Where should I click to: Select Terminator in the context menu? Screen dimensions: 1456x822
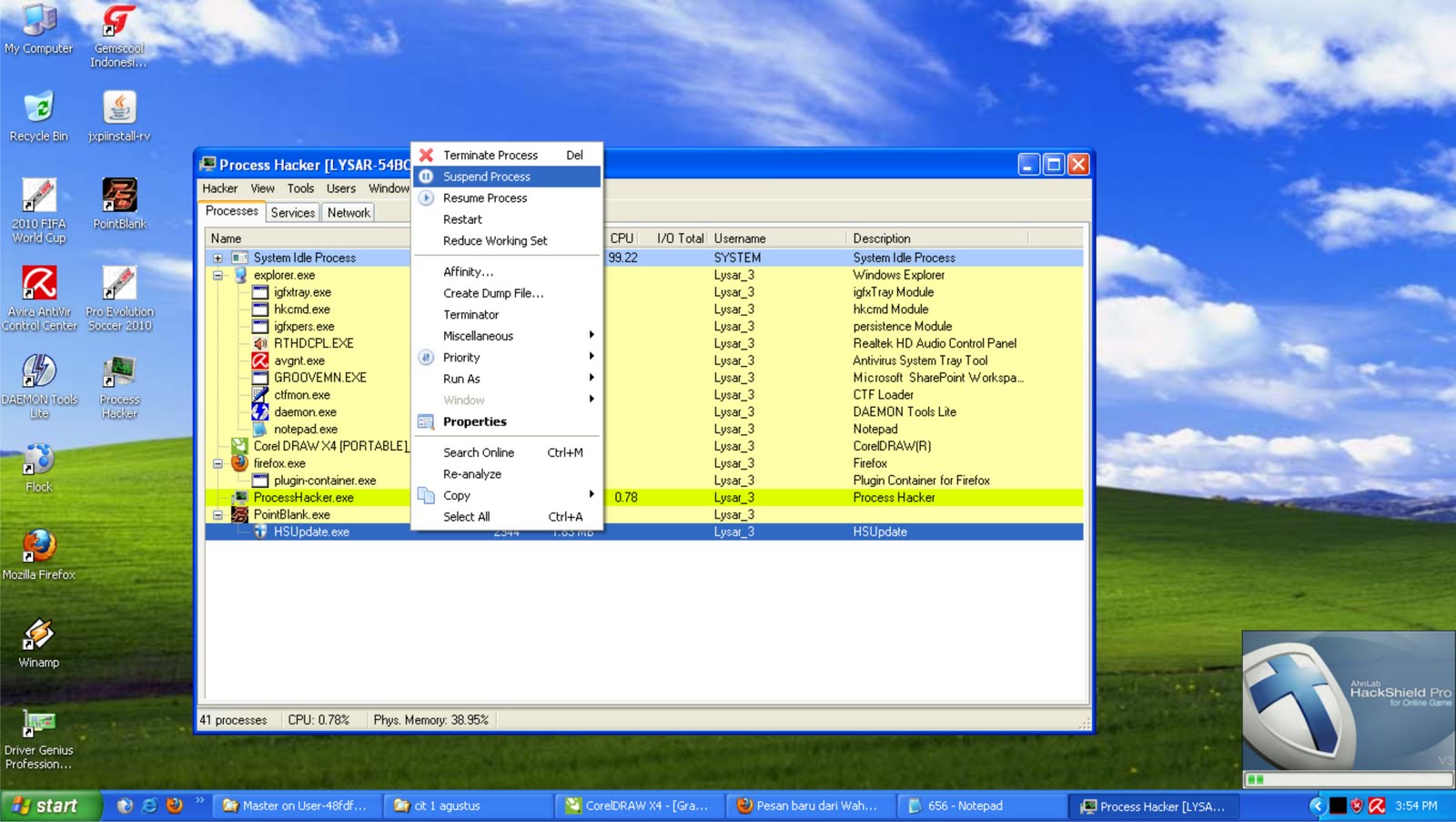pos(507,314)
